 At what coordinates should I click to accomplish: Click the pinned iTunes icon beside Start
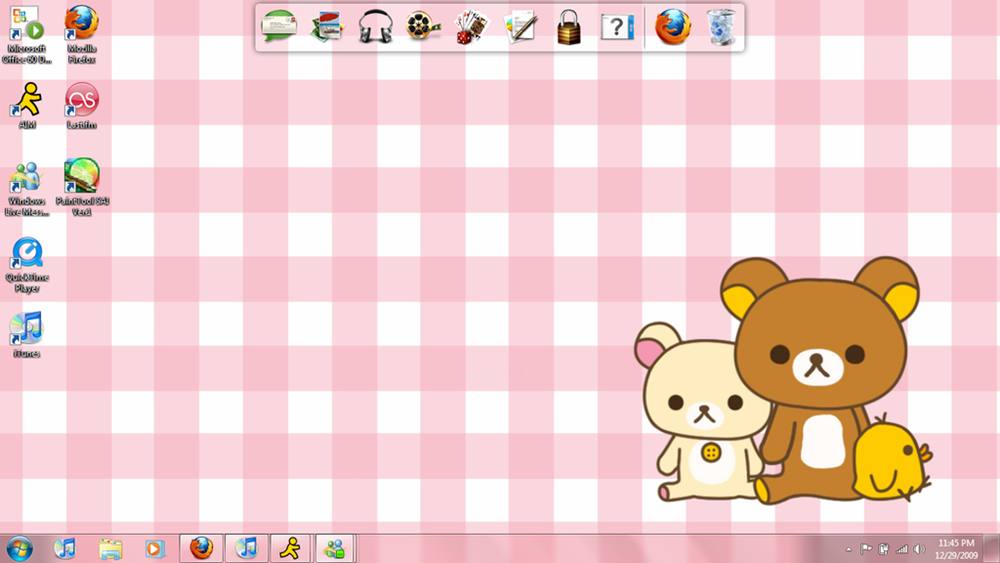[64, 548]
